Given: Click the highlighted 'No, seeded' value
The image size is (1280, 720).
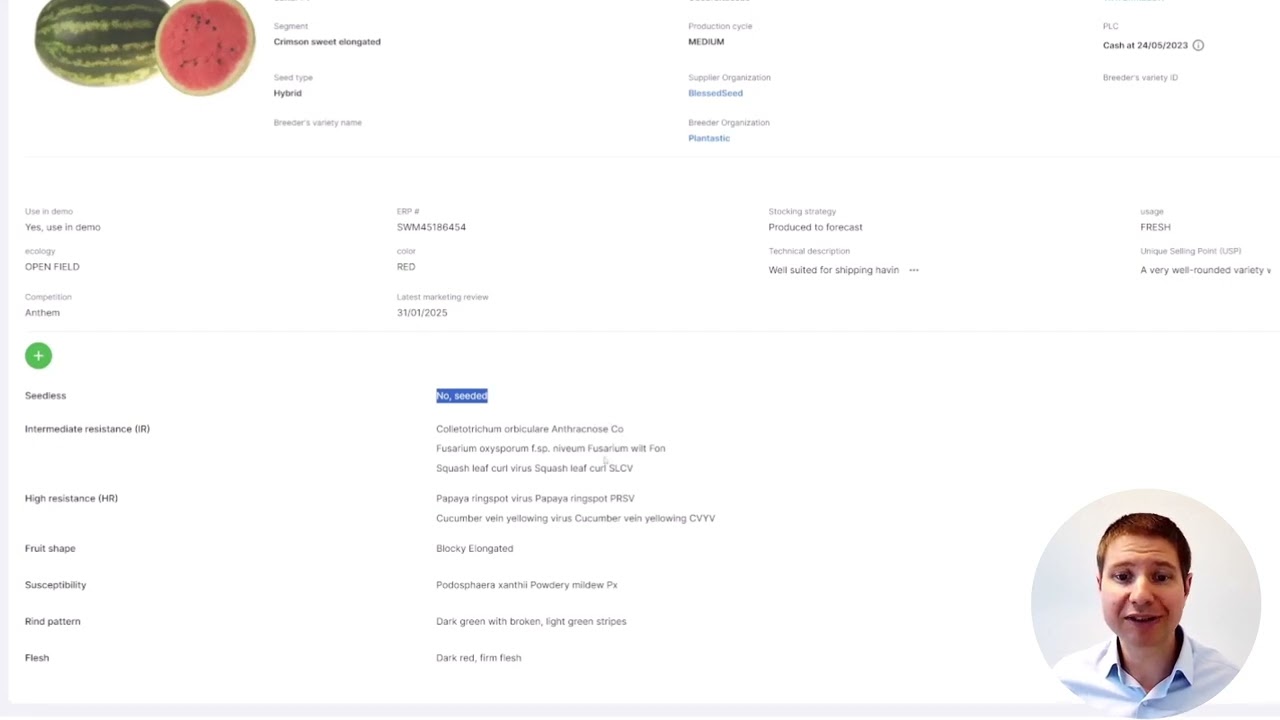Looking at the screenshot, I should coord(461,396).
